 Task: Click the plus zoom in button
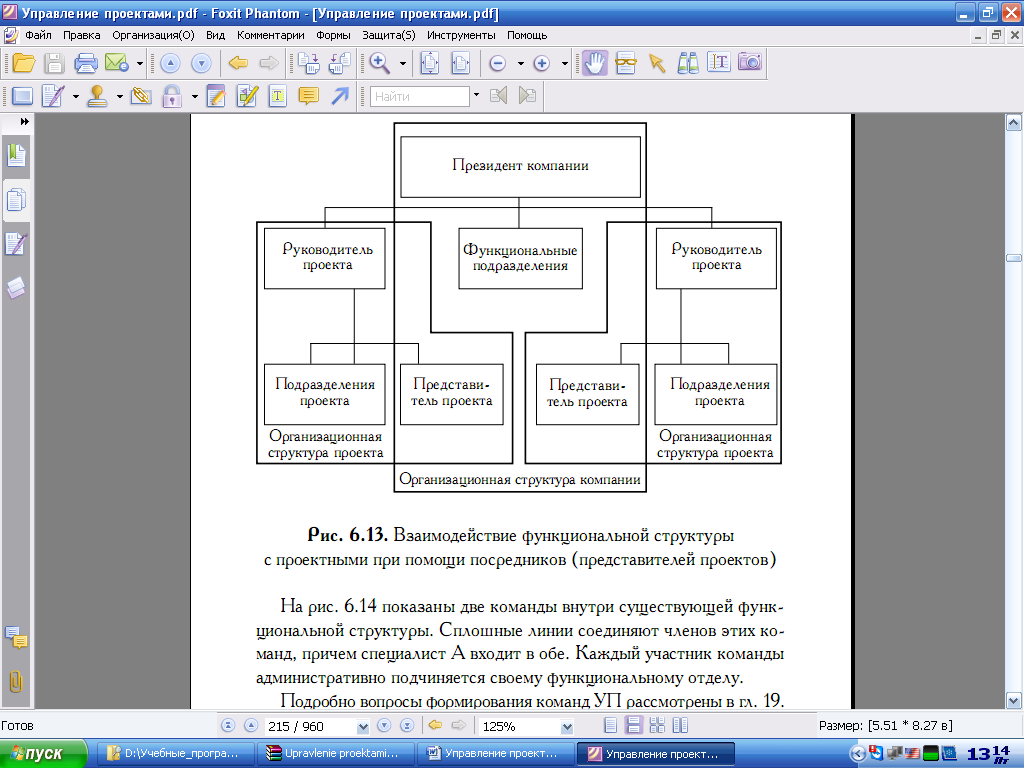541,63
